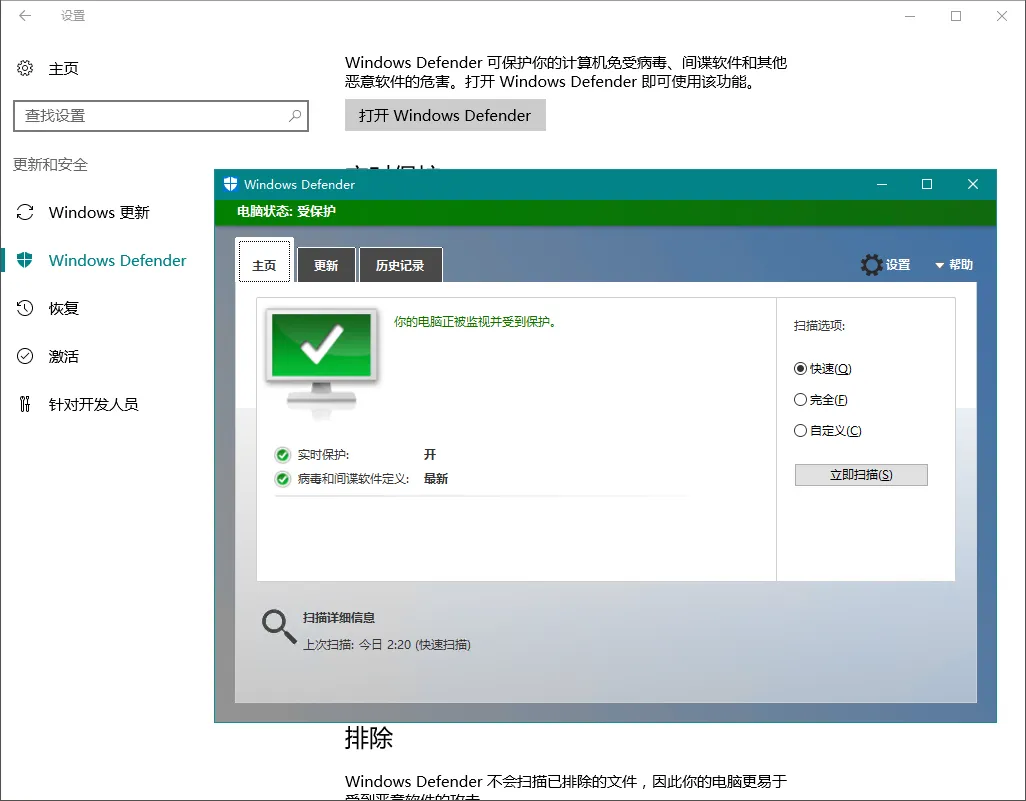The image size is (1026, 801).
Task: Select the 快速(Q) scan option
Action: click(x=823, y=368)
